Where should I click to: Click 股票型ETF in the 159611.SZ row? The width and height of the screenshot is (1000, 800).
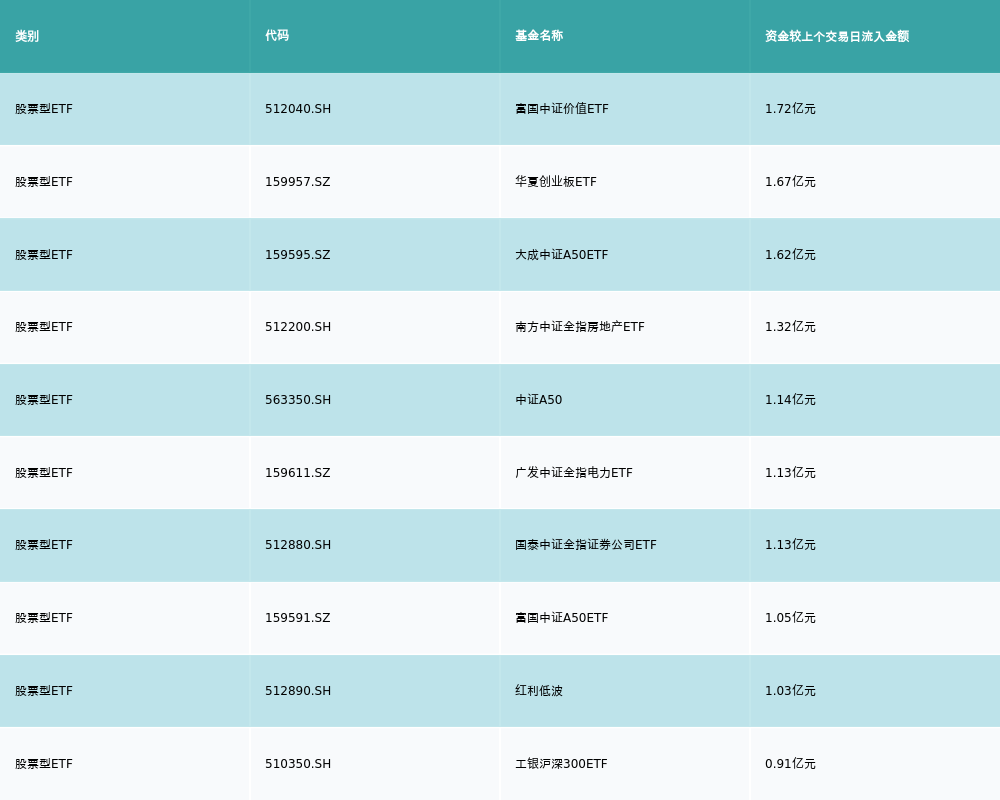(x=44, y=473)
